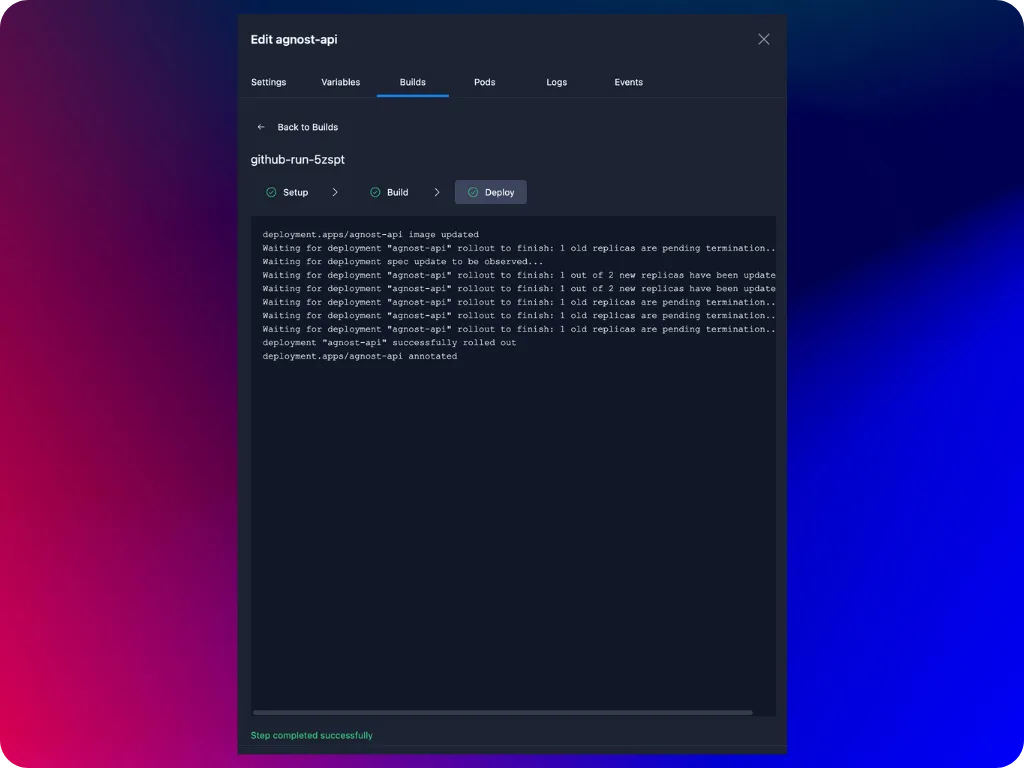Click the green check icon on Deploy
Viewport: 1024px width, 768px height.
(473, 192)
